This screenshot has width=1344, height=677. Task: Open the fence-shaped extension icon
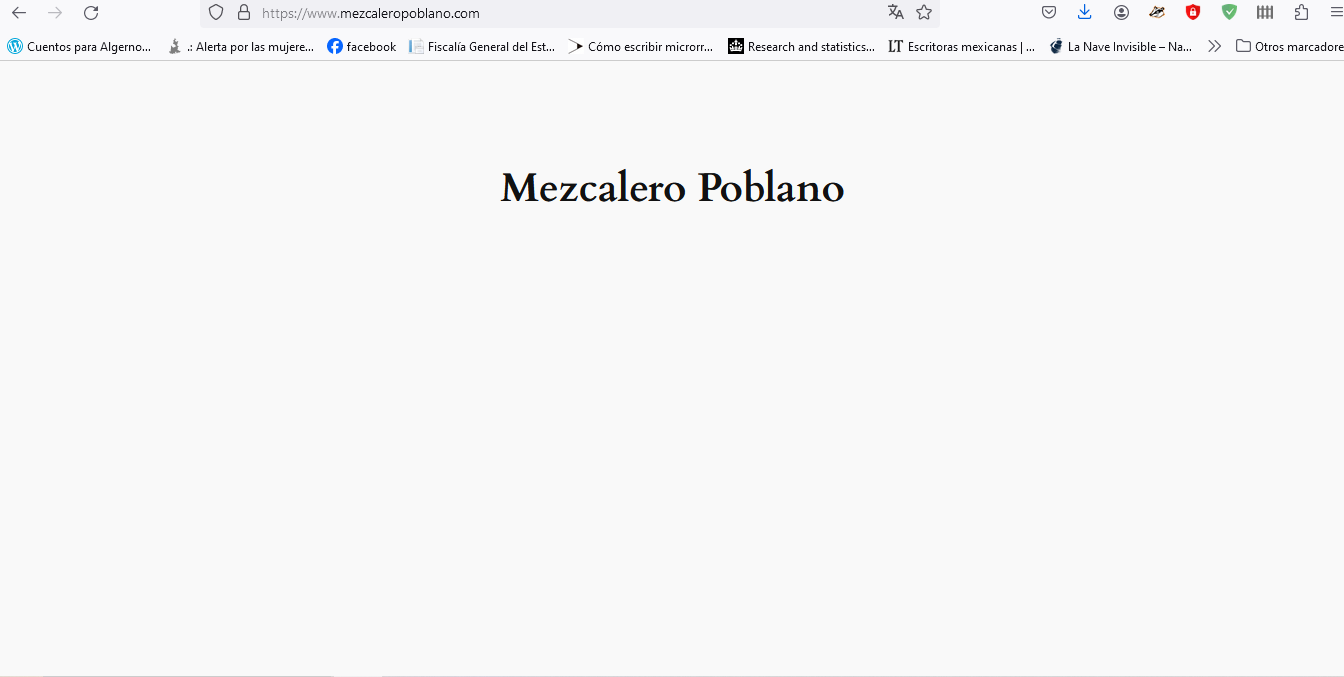click(x=1265, y=13)
